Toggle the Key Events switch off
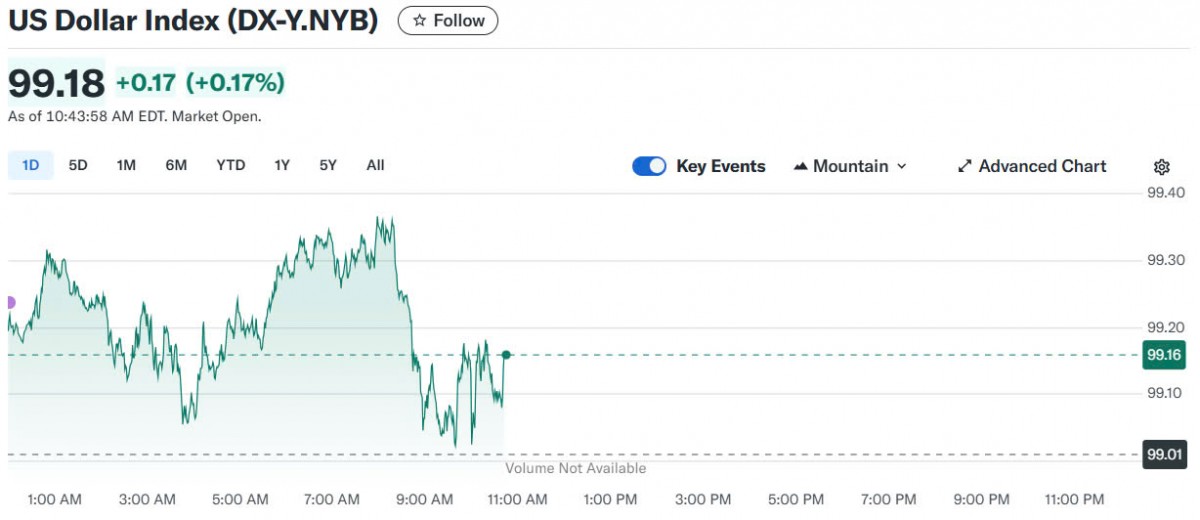 649,167
